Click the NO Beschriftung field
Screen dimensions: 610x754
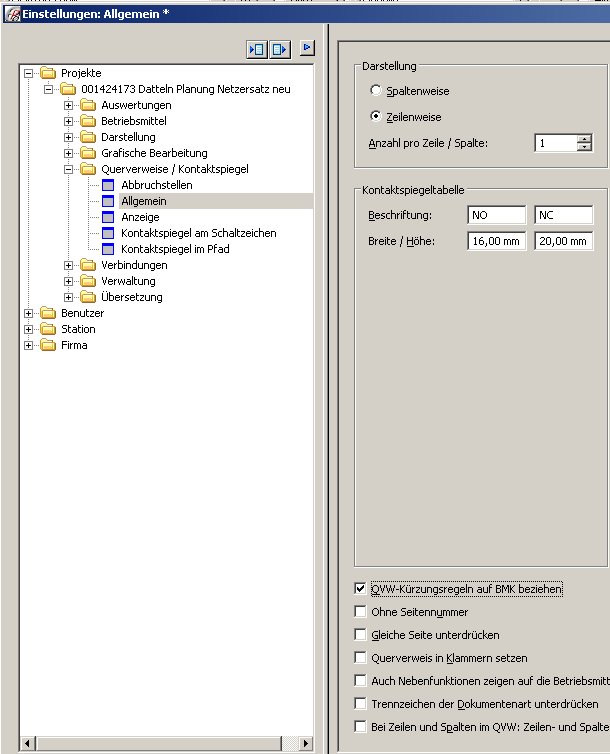click(x=497, y=215)
